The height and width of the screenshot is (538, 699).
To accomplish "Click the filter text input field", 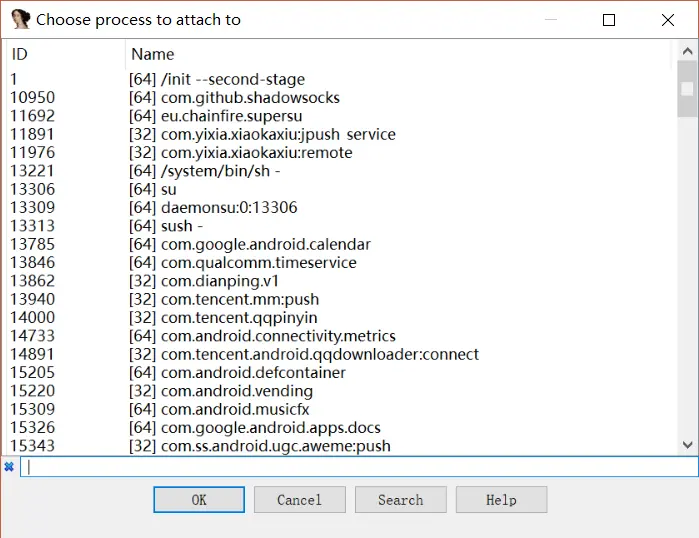I will [x=358, y=467].
